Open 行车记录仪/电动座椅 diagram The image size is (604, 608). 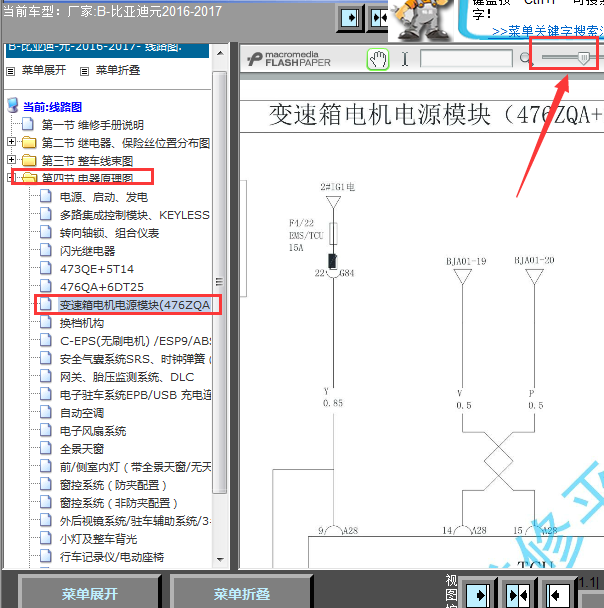click(x=112, y=557)
